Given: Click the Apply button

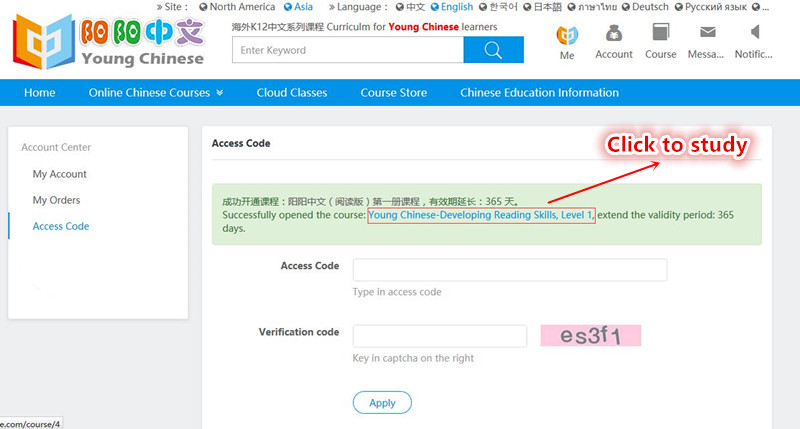Looking at the screenshot, I should click(x=382, y=402).
